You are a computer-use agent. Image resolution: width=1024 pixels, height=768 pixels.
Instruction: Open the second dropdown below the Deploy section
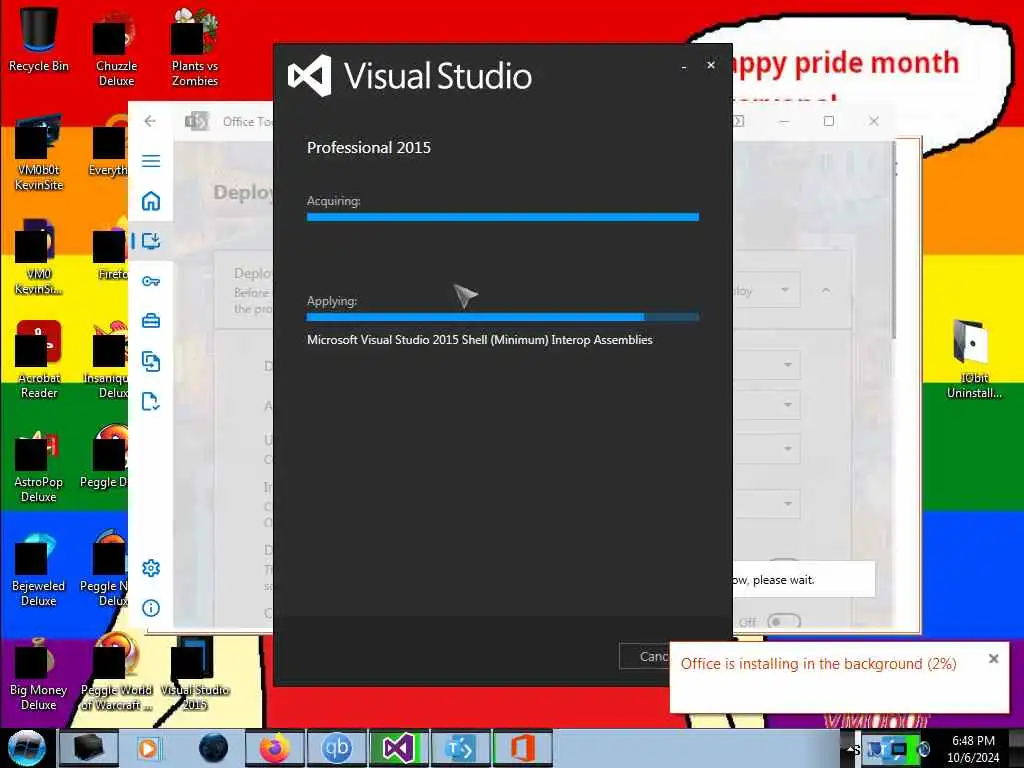pos(767,405)
